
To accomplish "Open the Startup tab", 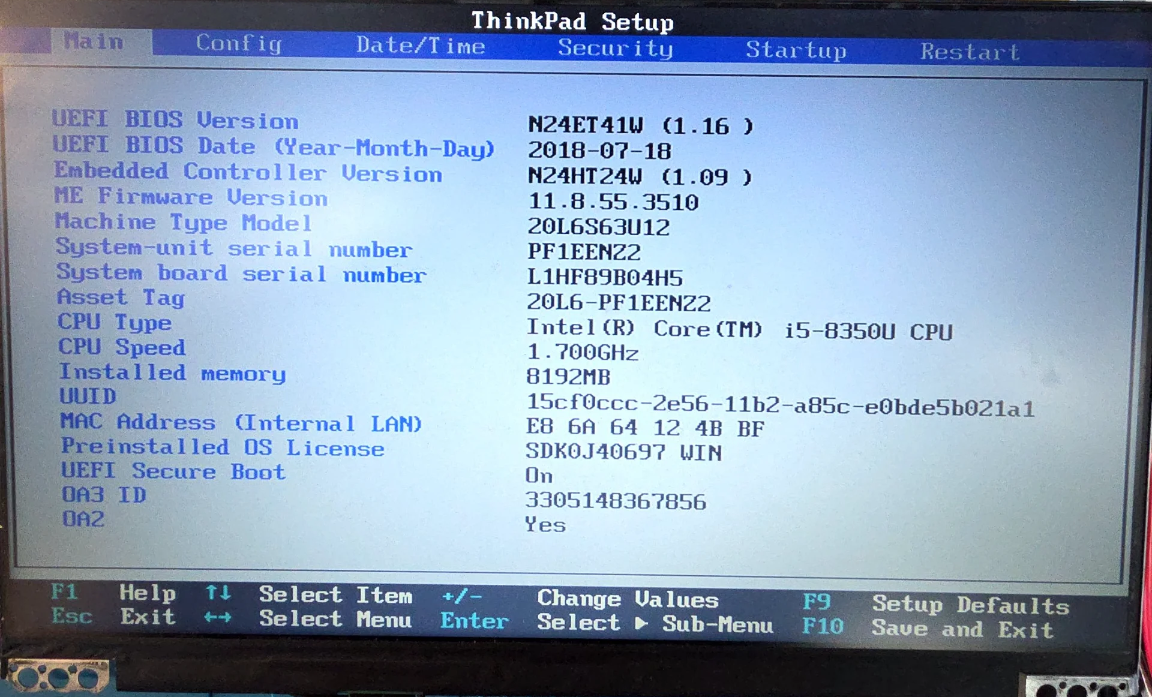I will [796, 51].
